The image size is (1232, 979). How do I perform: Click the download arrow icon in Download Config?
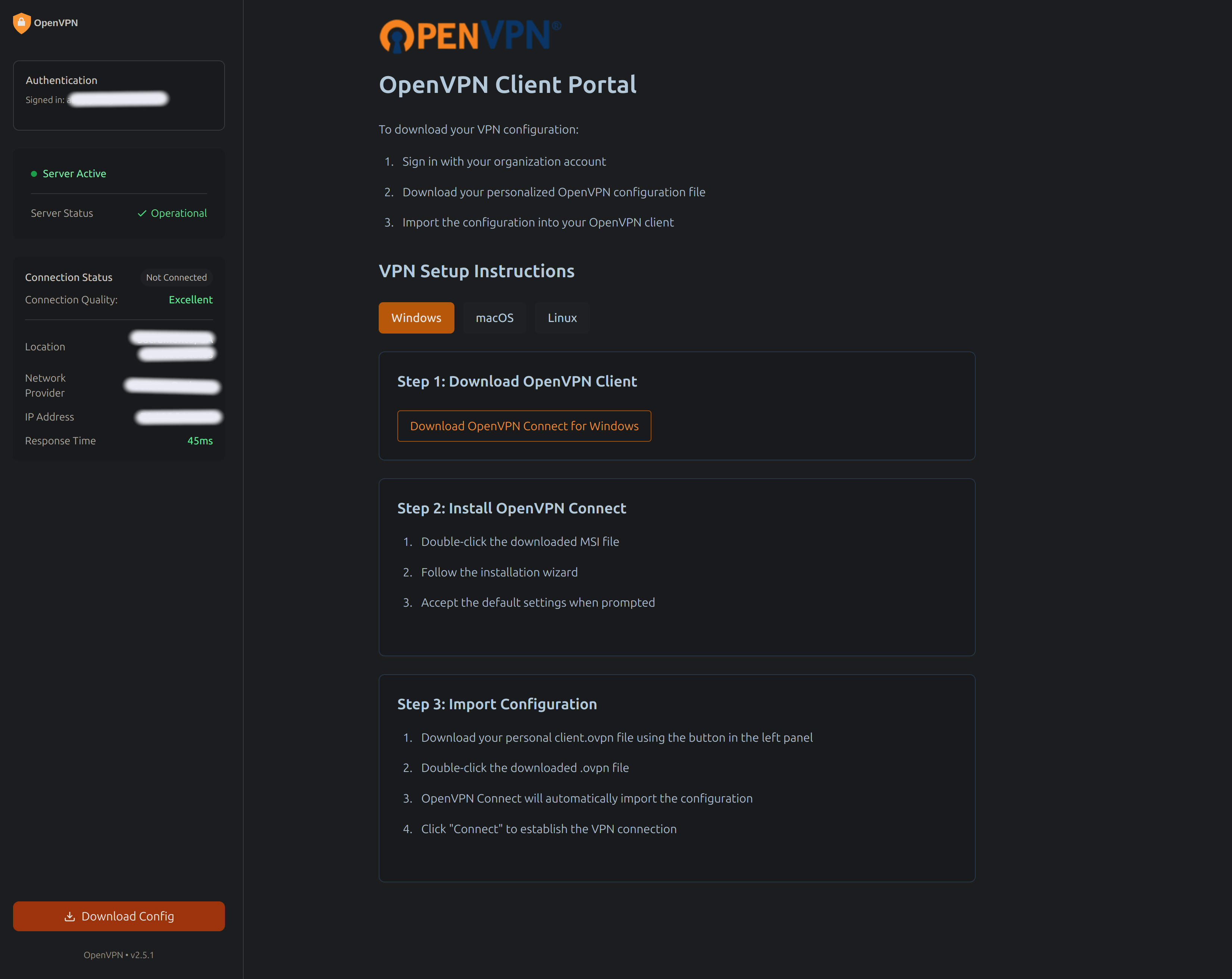[x=70, y=916]
